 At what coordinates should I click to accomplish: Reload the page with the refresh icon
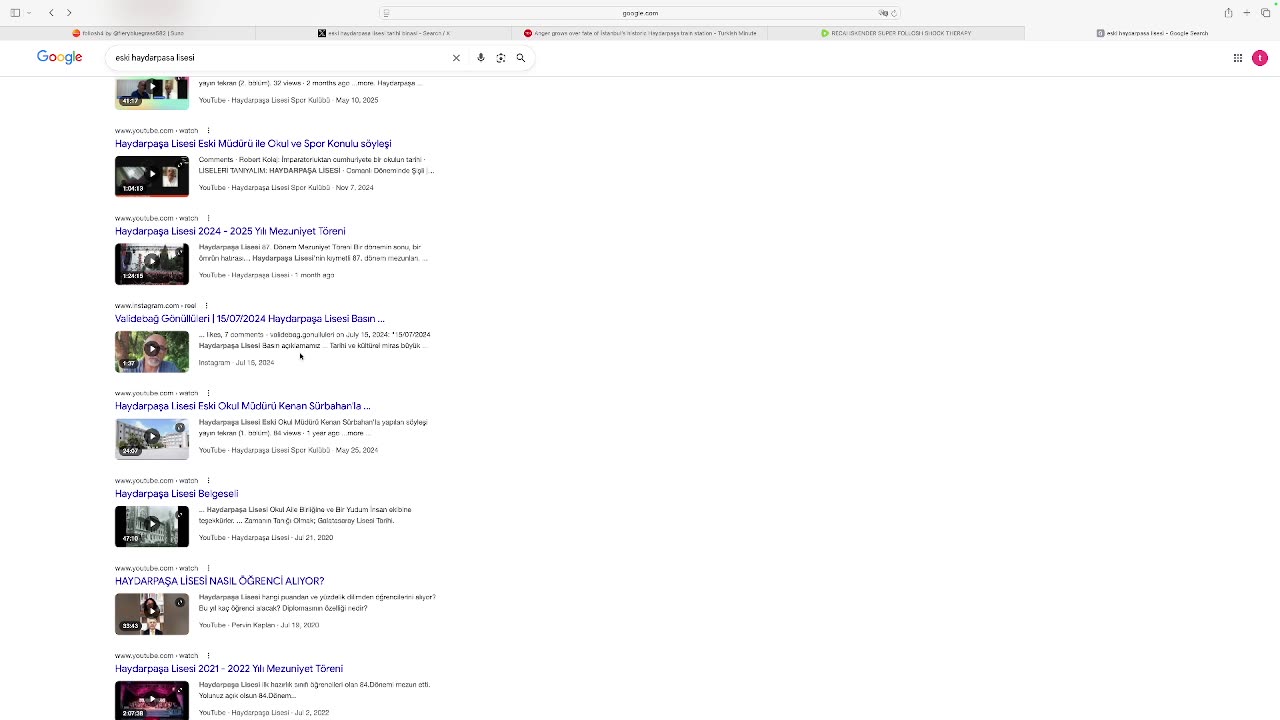pyautogui.click(x=894, y=13)
